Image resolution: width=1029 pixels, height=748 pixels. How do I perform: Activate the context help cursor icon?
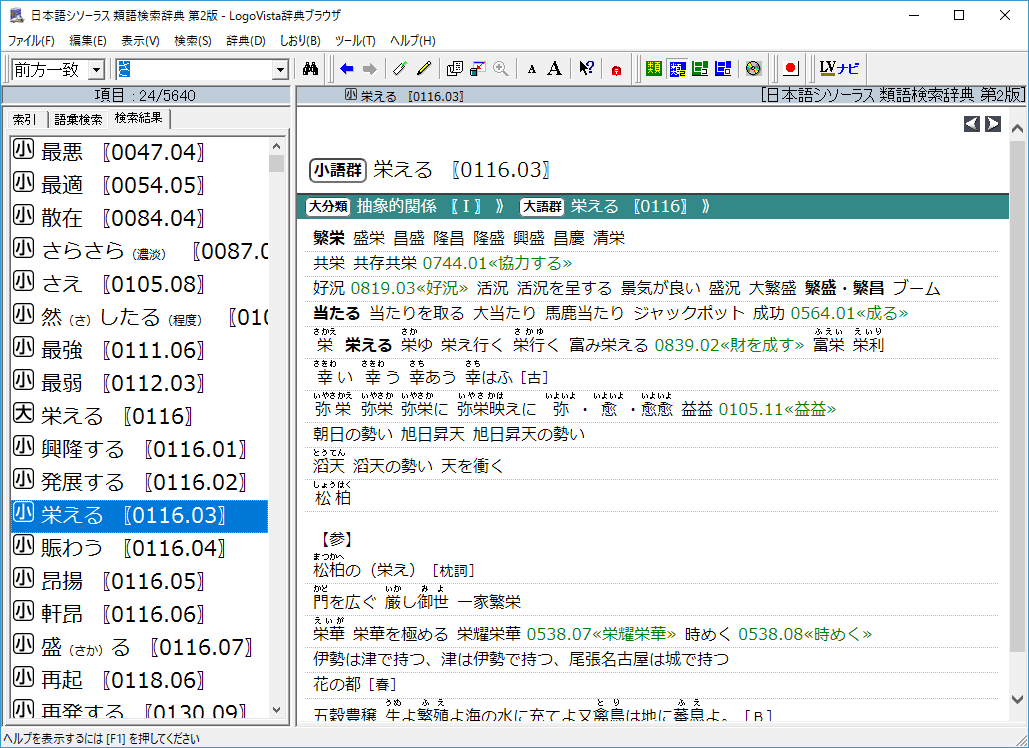(x=586, y=68)
